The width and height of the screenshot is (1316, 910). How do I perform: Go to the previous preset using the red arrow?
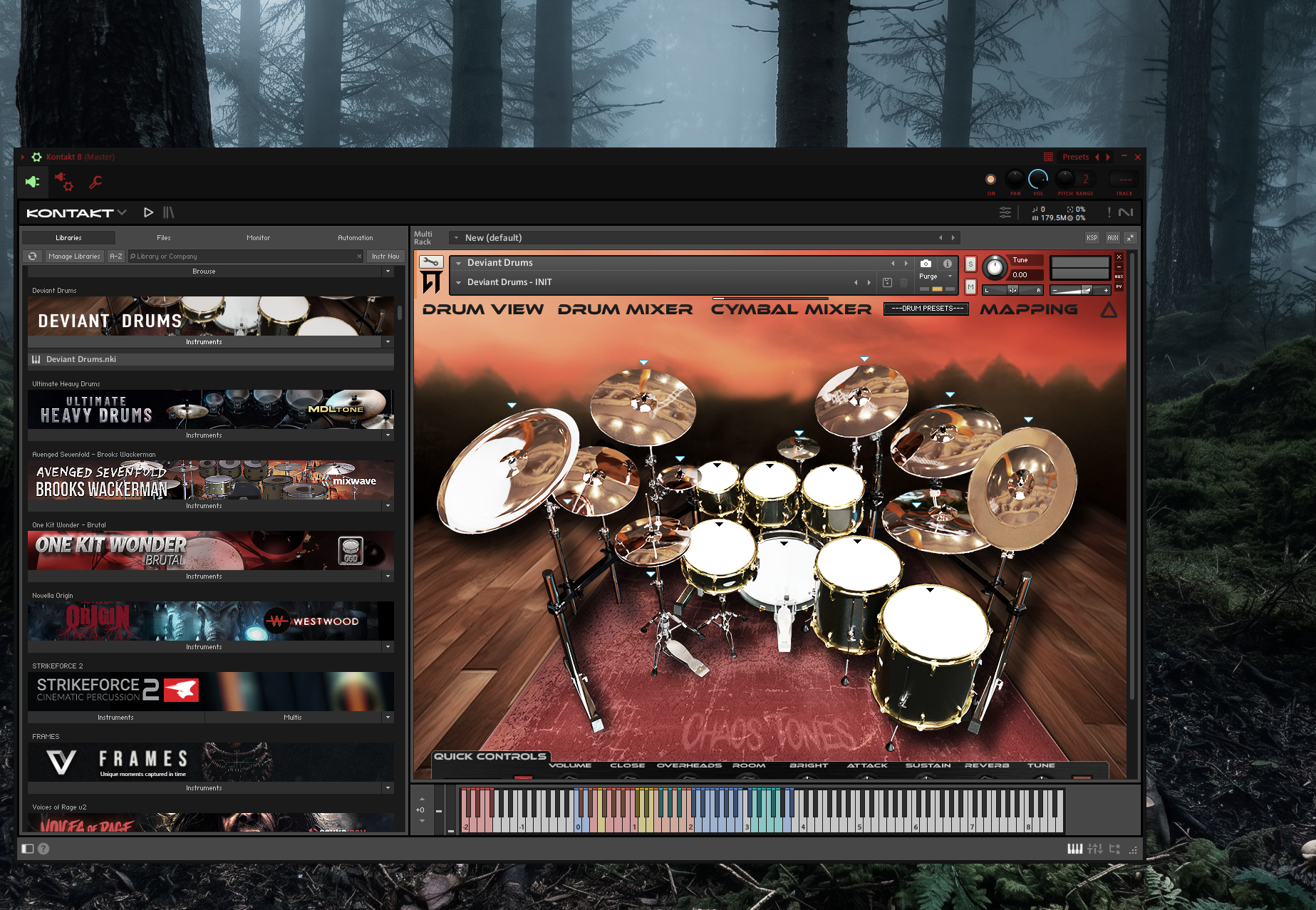1097,157
